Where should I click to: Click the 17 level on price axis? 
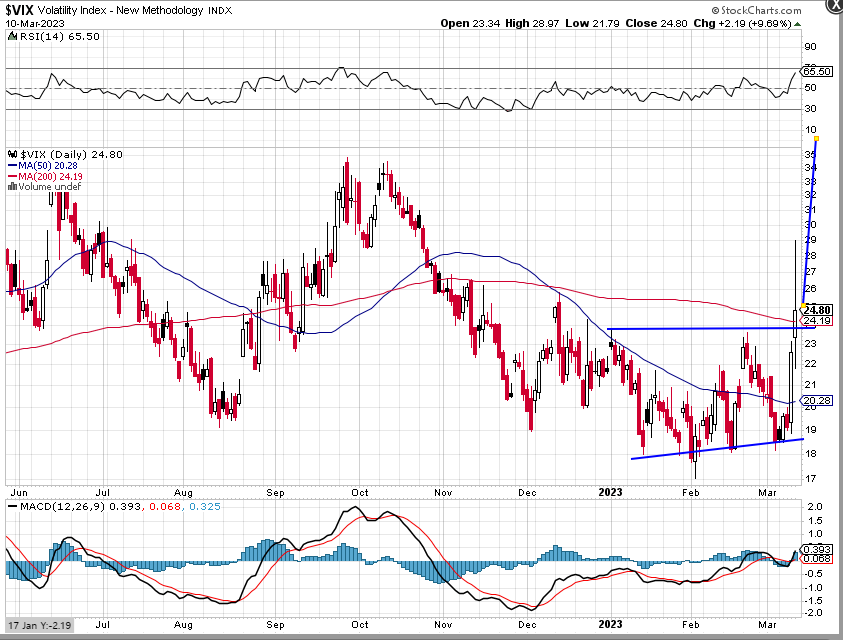tap(810, 478)
